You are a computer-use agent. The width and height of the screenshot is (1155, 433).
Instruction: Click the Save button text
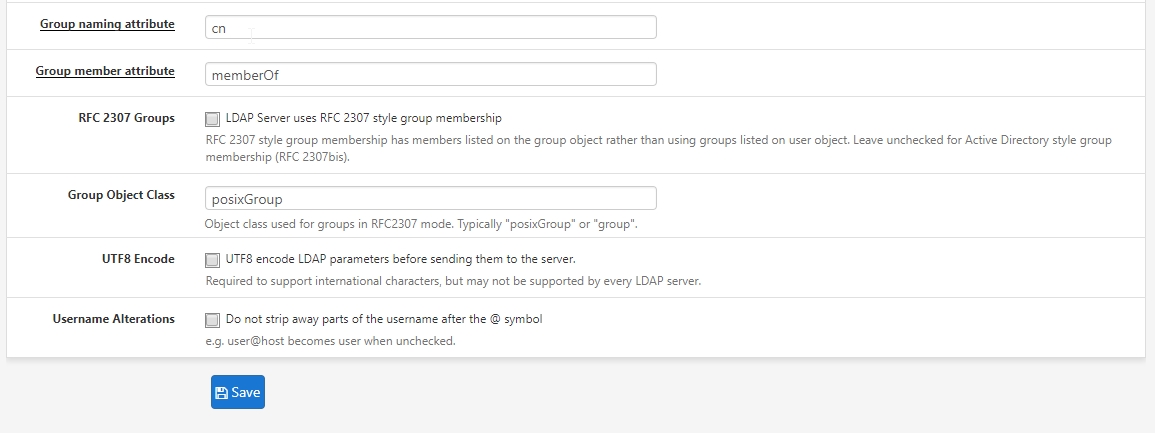tap(246, 393)
